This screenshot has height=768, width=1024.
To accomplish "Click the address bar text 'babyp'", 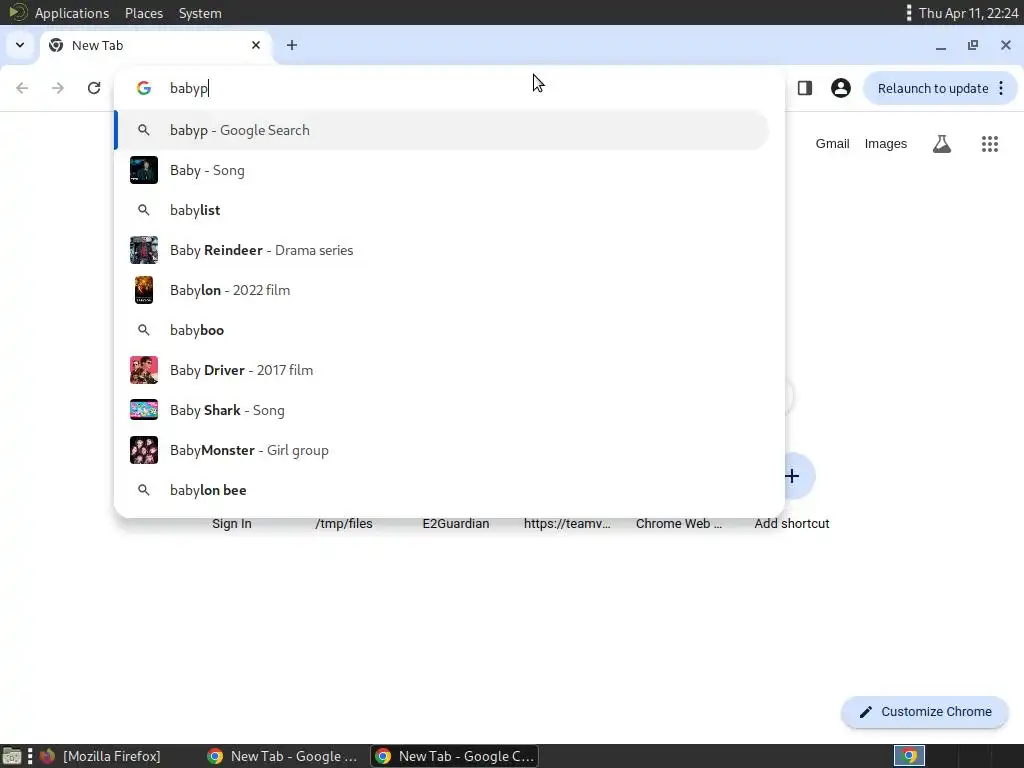I will click(189, 89).
